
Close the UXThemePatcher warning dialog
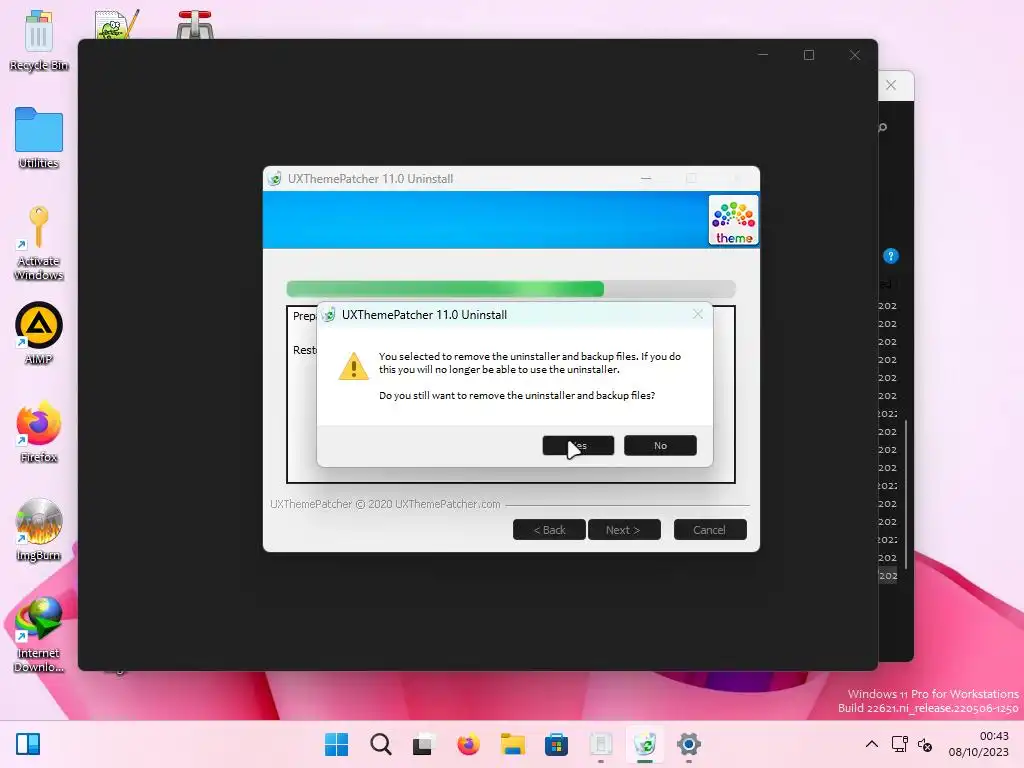[697, 315]
